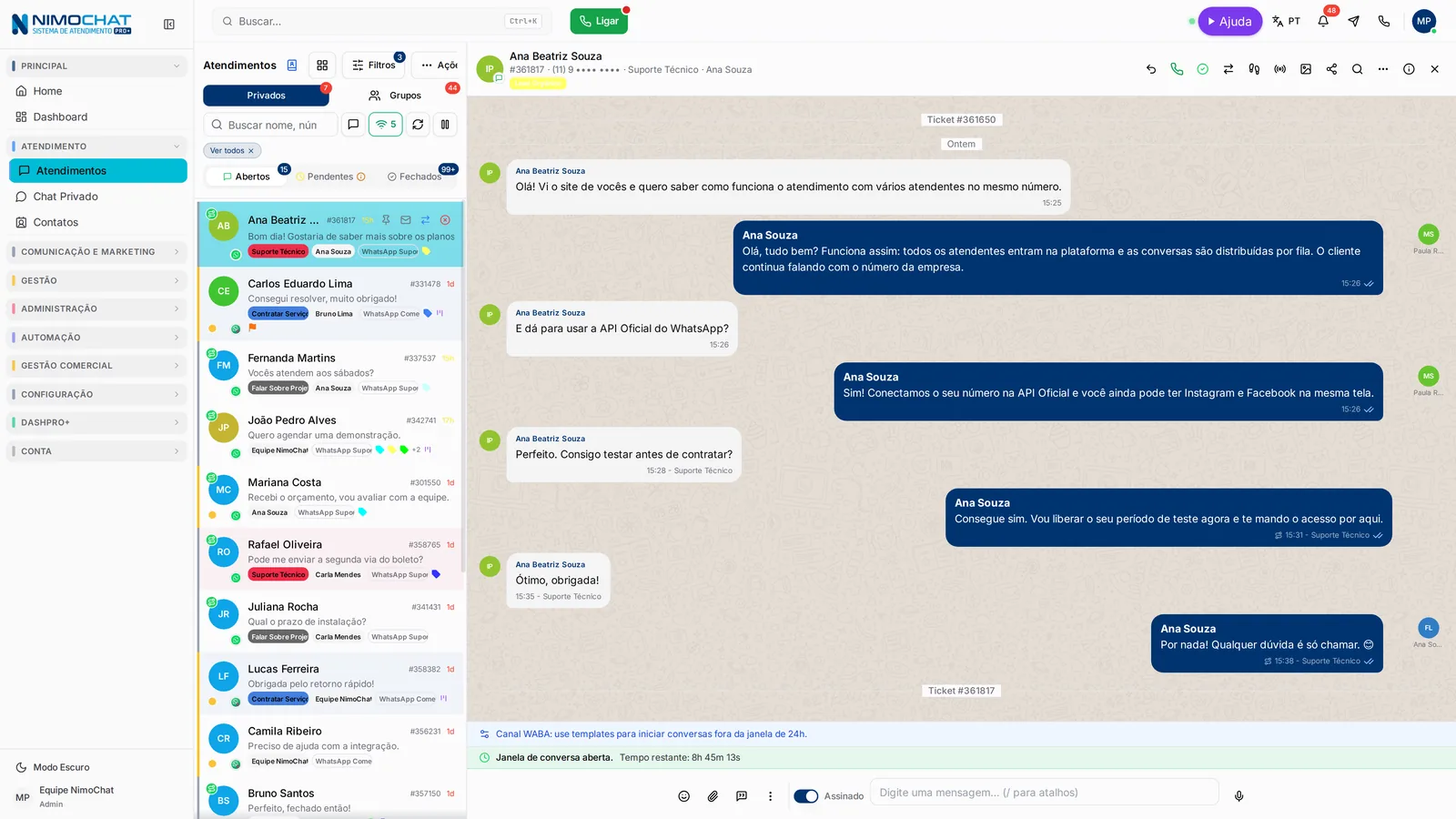Expand the Administração sidebar section
The image size is (1456, 819).
point(97,309)
